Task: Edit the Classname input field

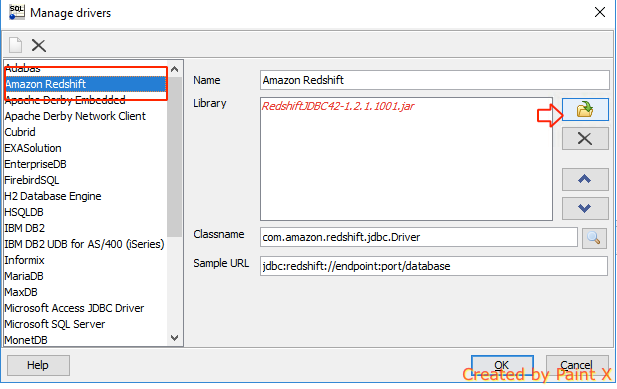Action: tap(419, 237)
